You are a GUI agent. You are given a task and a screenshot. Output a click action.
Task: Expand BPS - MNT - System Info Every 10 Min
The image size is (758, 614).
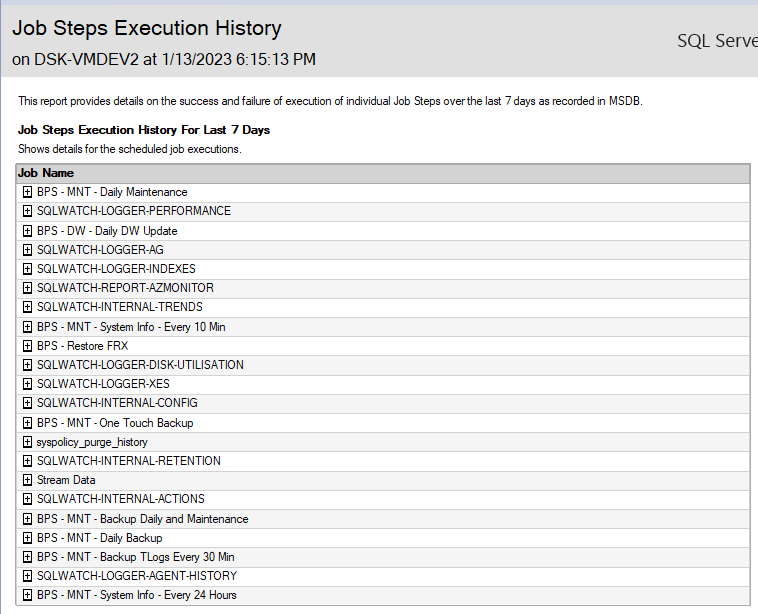28,327
